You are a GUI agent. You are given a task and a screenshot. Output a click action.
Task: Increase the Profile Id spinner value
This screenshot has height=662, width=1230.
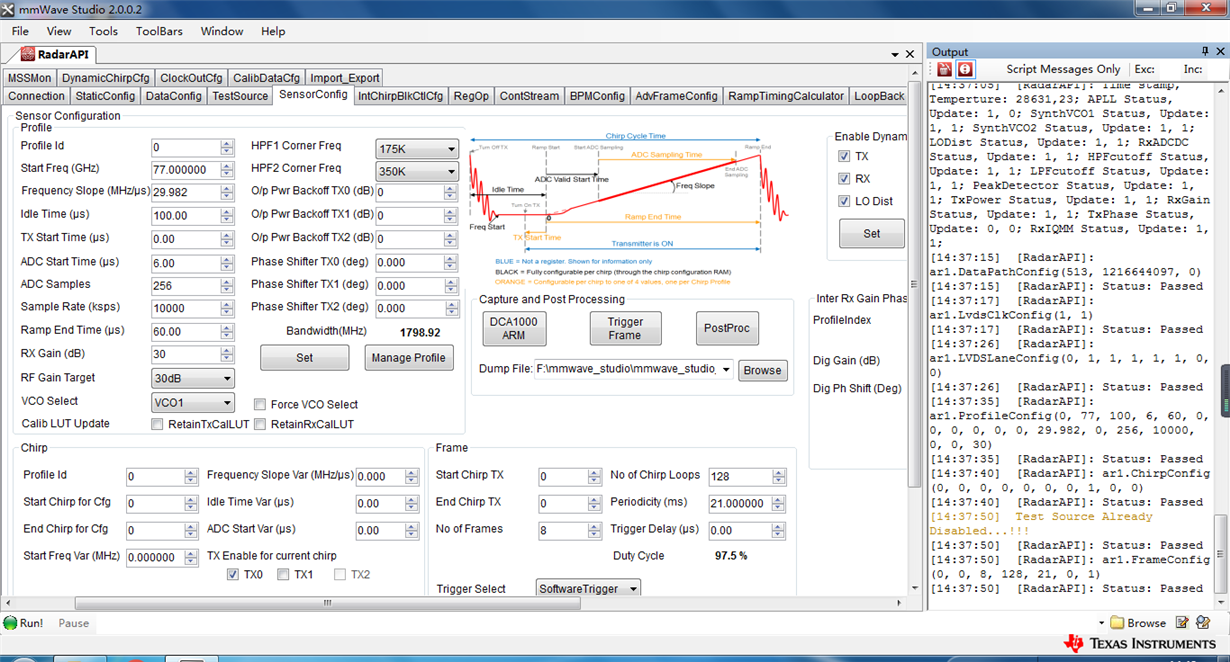coord(227,143)
